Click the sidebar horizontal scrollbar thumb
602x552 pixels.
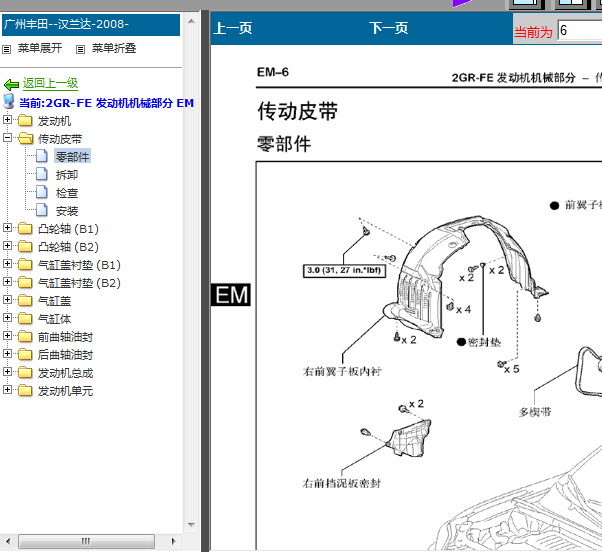(86, 541)
